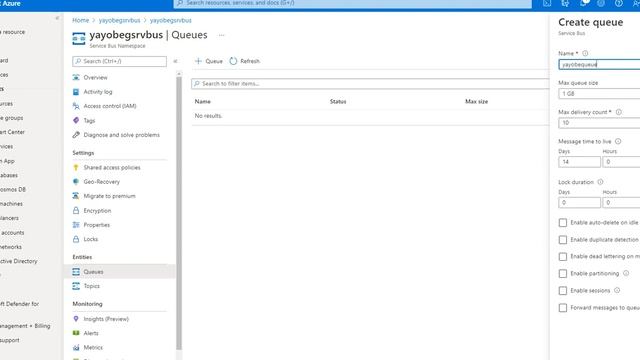
Task: Click first yayobegsrvbus breadcrumb link
Action: click(119, 20)
